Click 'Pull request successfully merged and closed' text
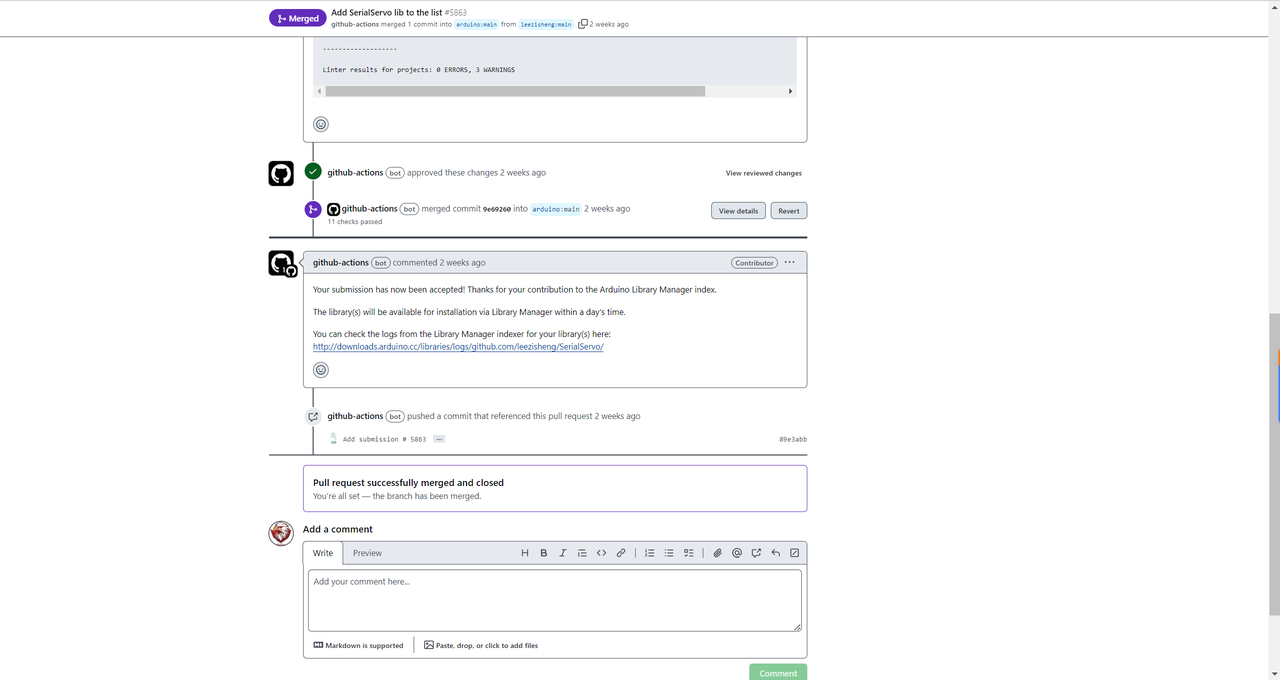Viewport: 1280px width, 680px height. 408,482
